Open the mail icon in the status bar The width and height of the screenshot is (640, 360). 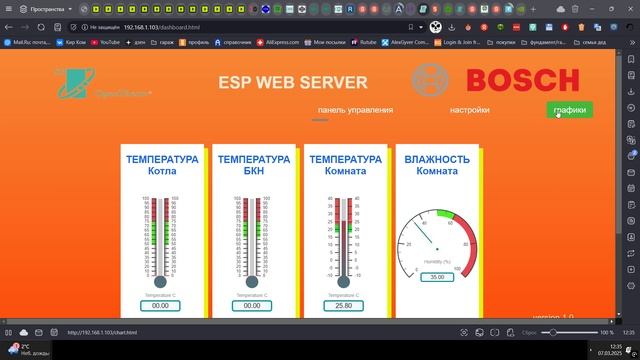click(x=39, y=333)
